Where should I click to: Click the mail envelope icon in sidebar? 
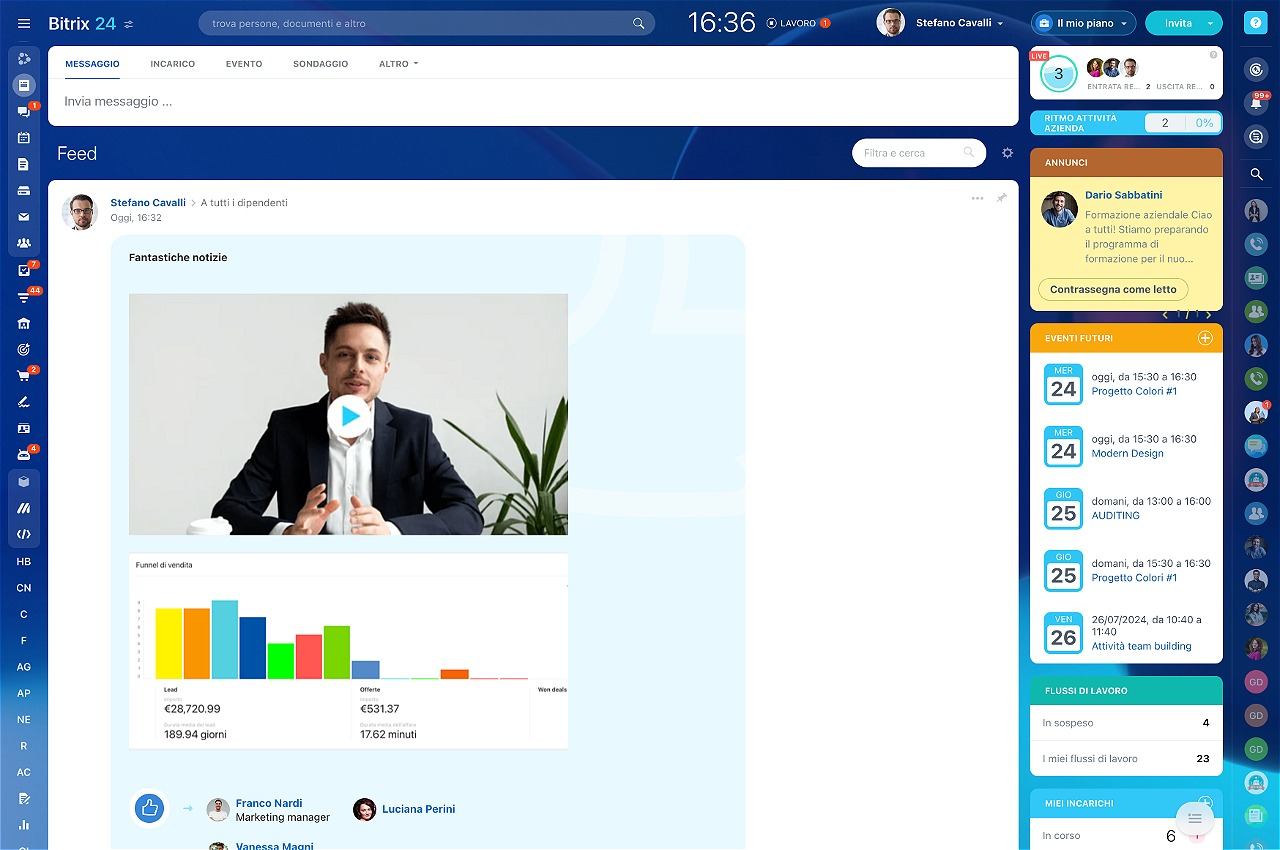(24, 217)
